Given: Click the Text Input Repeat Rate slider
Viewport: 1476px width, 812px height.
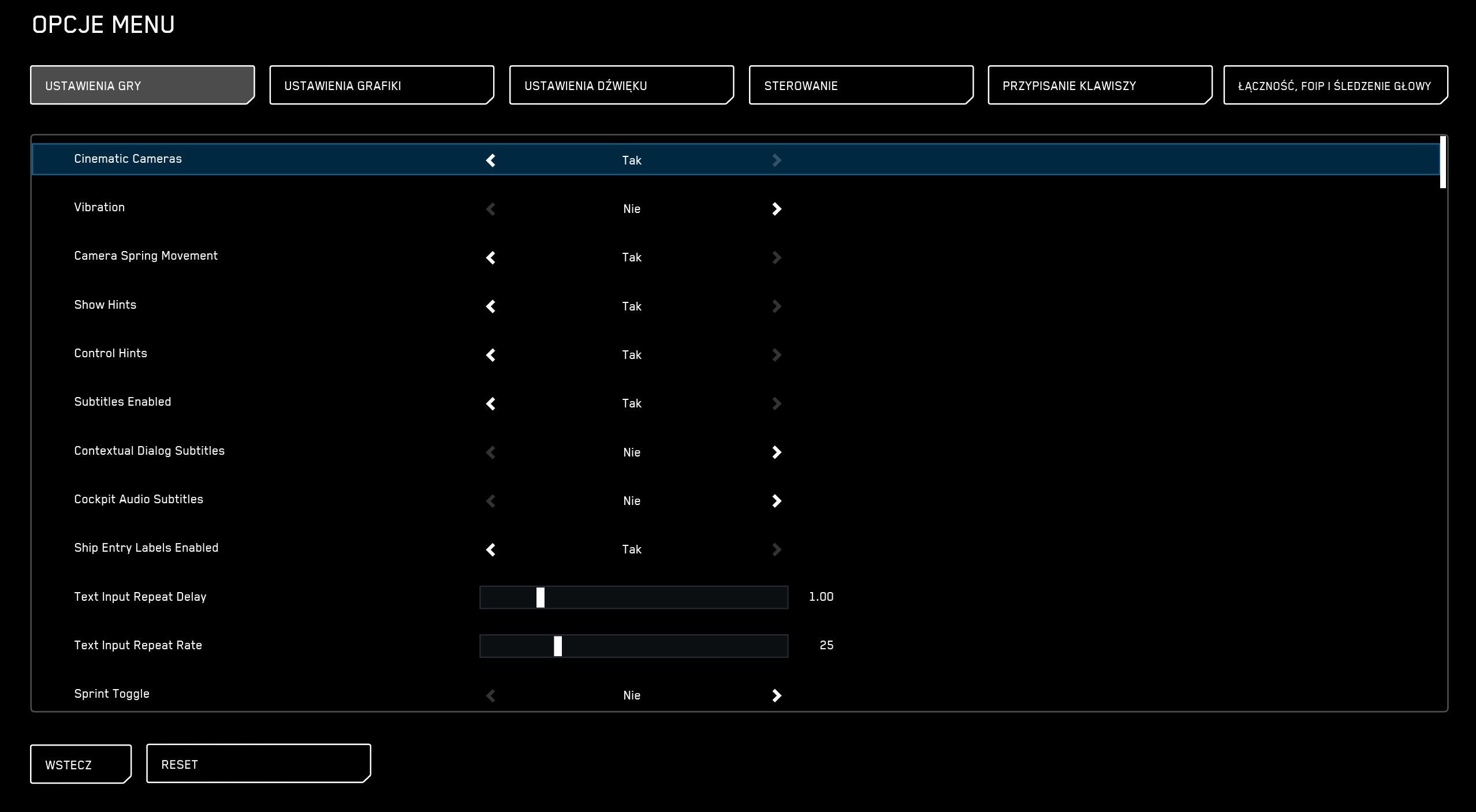Looking at the screenshot, I should coord(634,646).
